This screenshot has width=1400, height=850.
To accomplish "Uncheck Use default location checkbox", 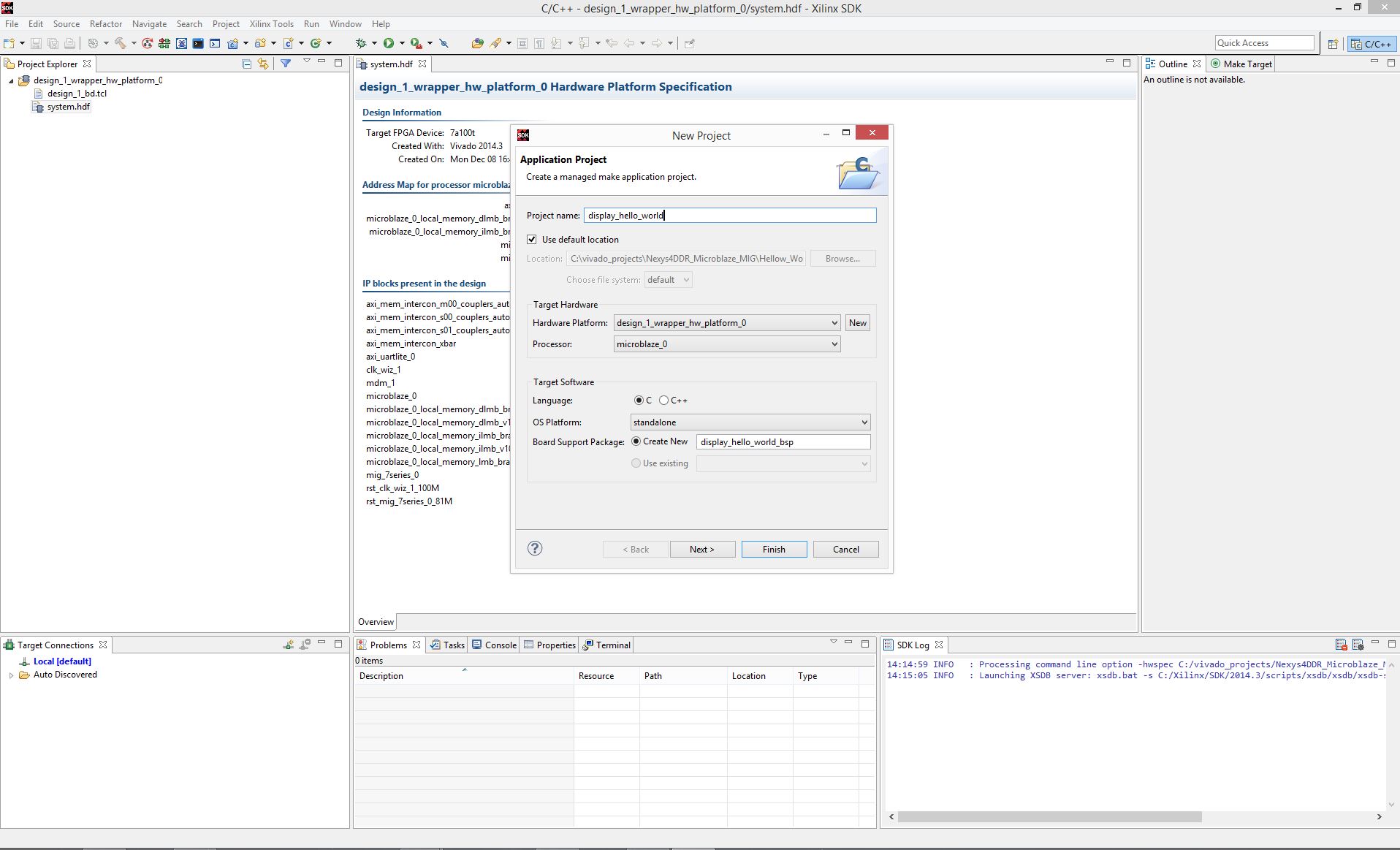I will pyautogui.click(x=532, y=239).
